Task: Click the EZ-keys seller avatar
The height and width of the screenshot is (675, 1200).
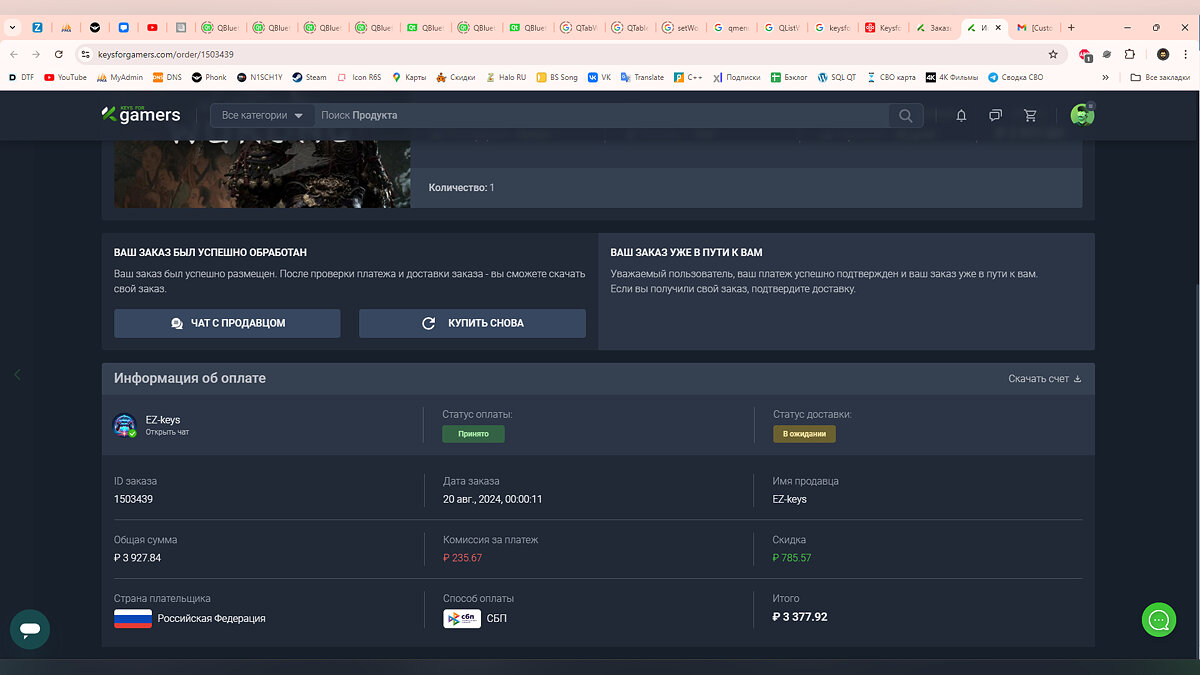Action: click(125, 425)
